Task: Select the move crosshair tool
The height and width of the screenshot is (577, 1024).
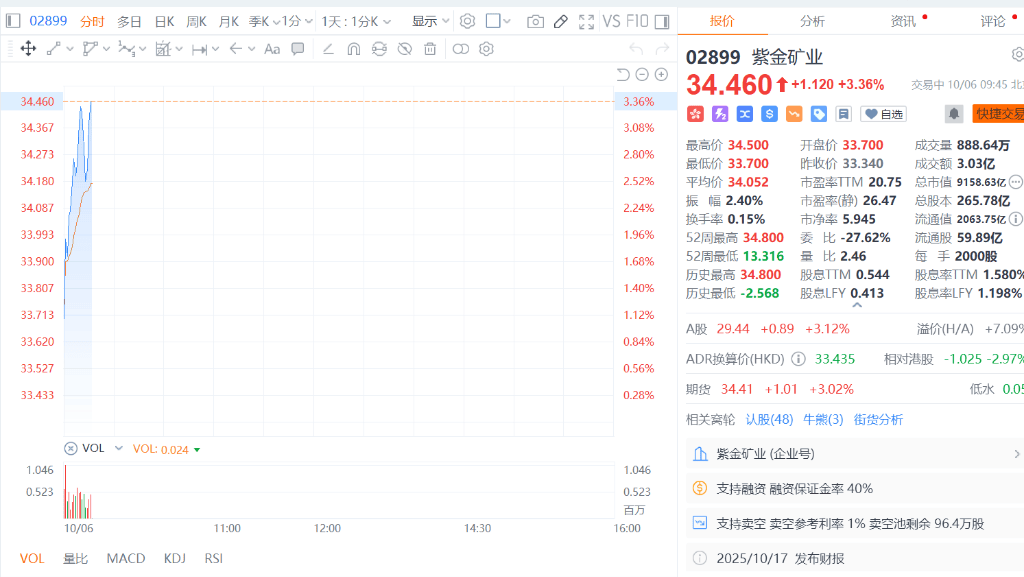Action: pos(28,48)
